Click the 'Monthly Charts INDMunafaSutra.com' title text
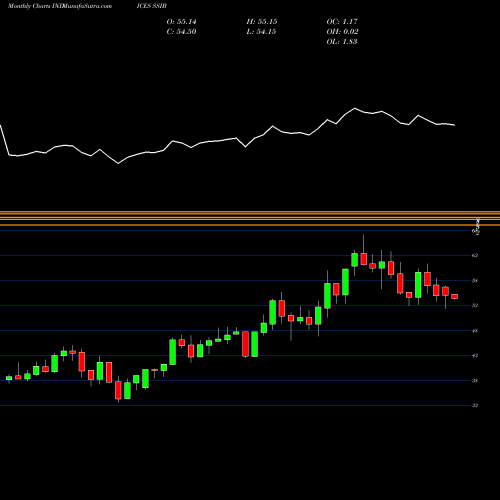Image resolution: width=500 pixels, height=500 pixels. point(60,6)
